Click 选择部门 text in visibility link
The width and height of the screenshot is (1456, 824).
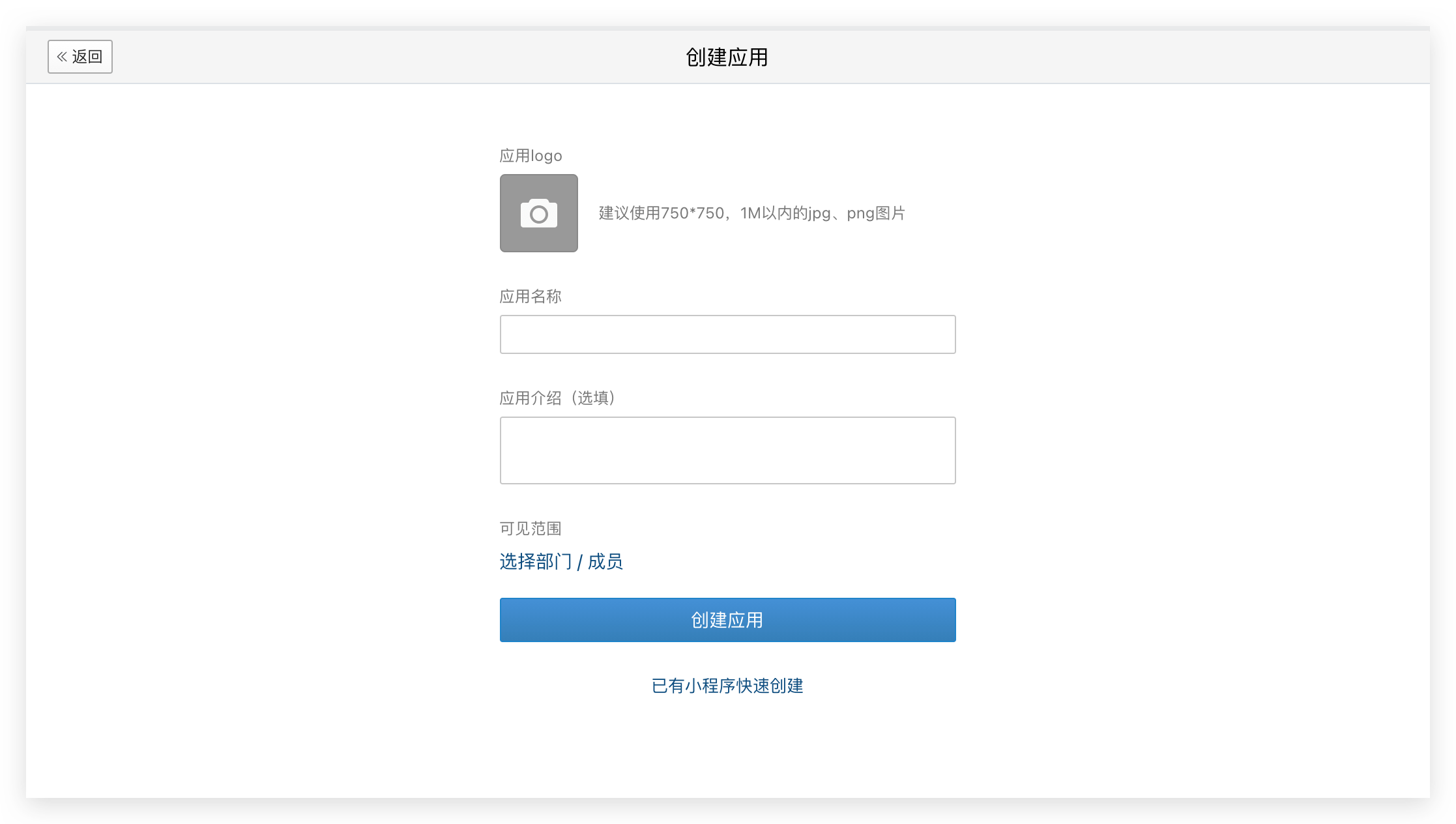pyautogui.click(x=536, y=561)
